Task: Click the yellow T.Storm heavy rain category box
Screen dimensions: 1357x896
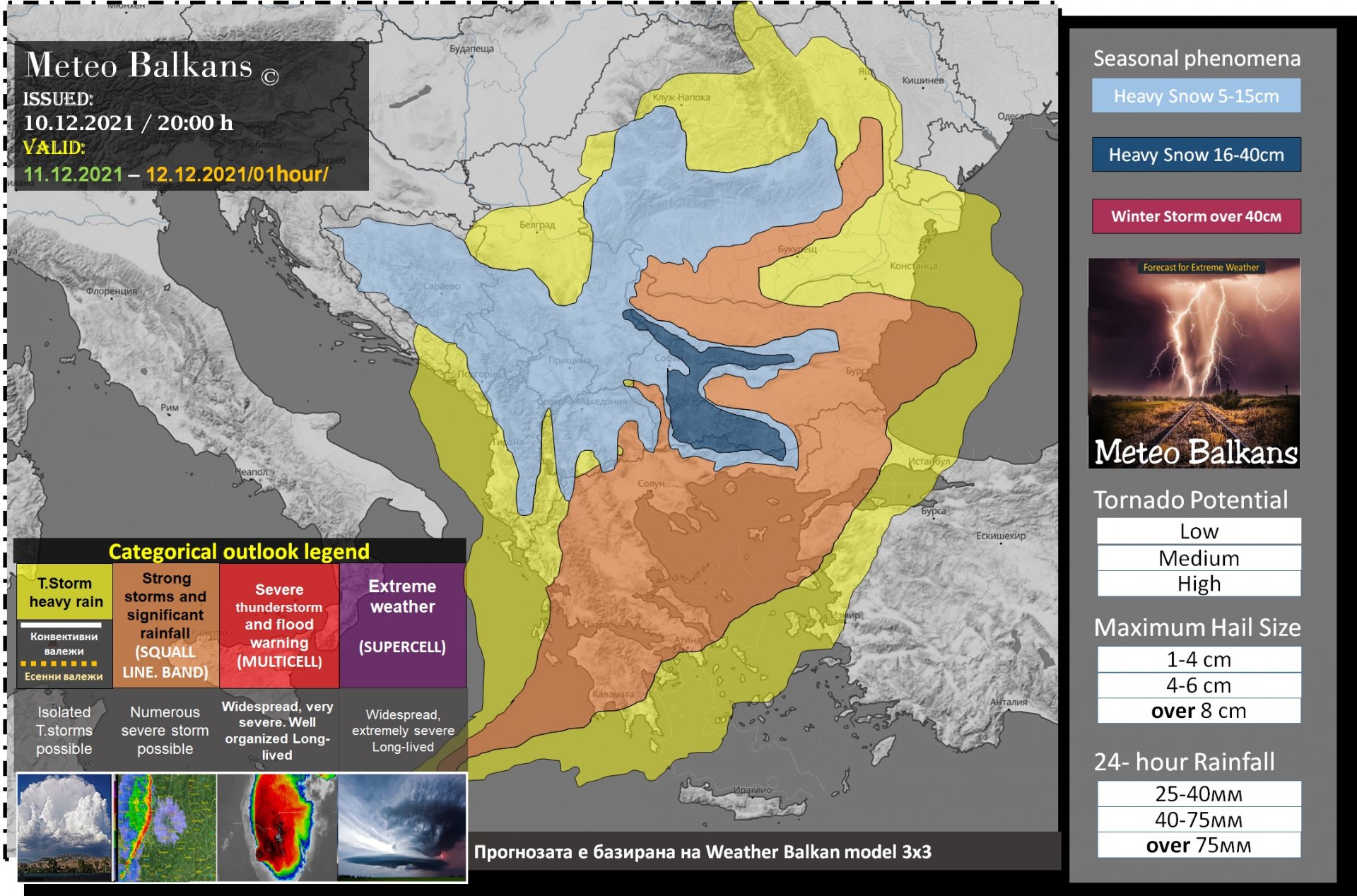Action: (64, 591)
